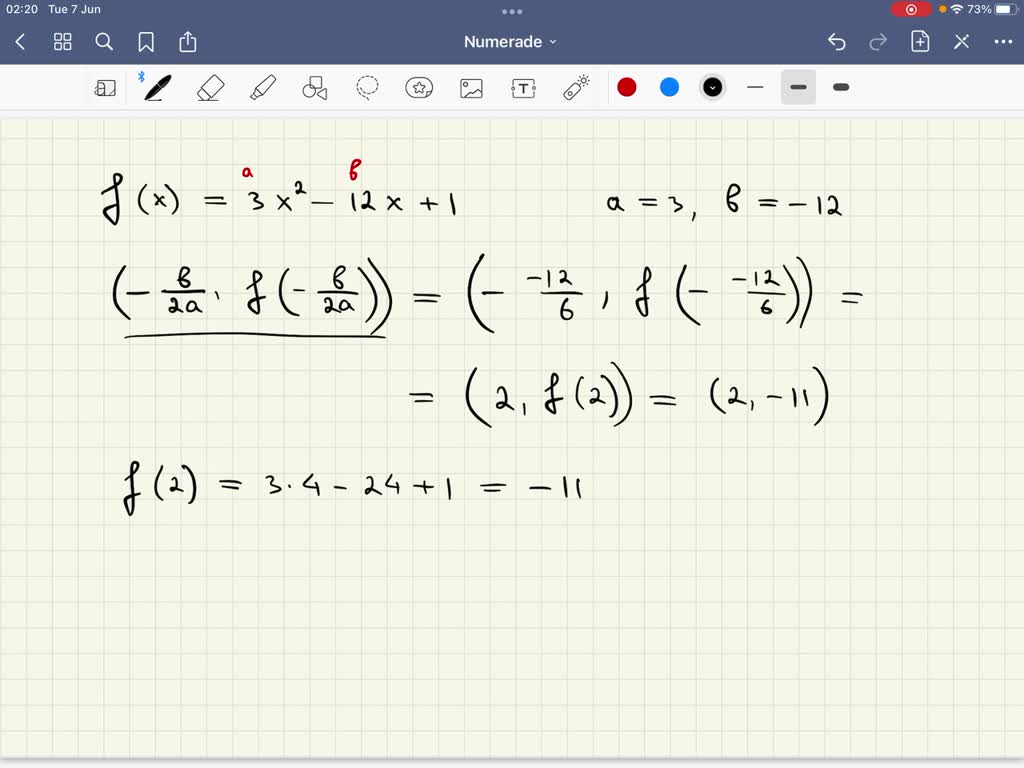
Task: Select the Shapes tool
Action: tap(315, 88)
